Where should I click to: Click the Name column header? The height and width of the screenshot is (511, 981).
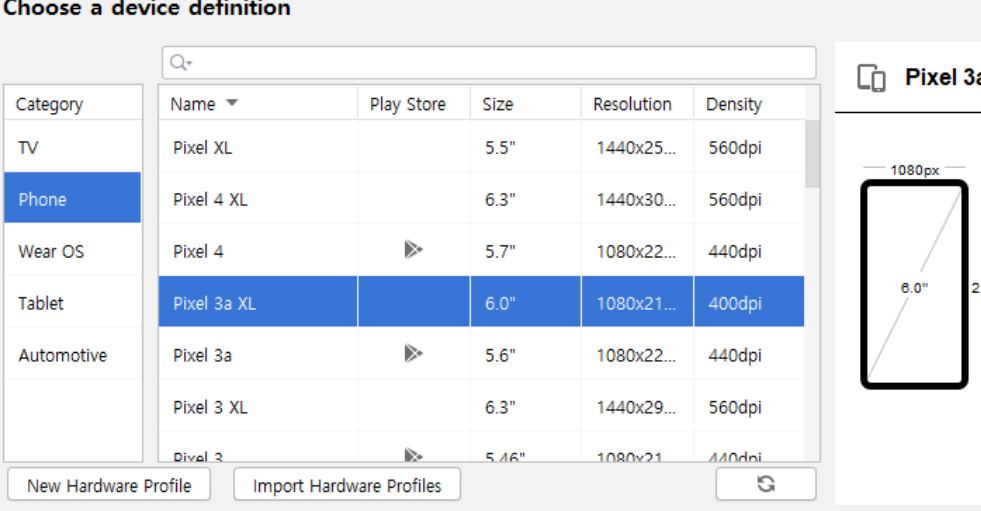tap(258, 104)
